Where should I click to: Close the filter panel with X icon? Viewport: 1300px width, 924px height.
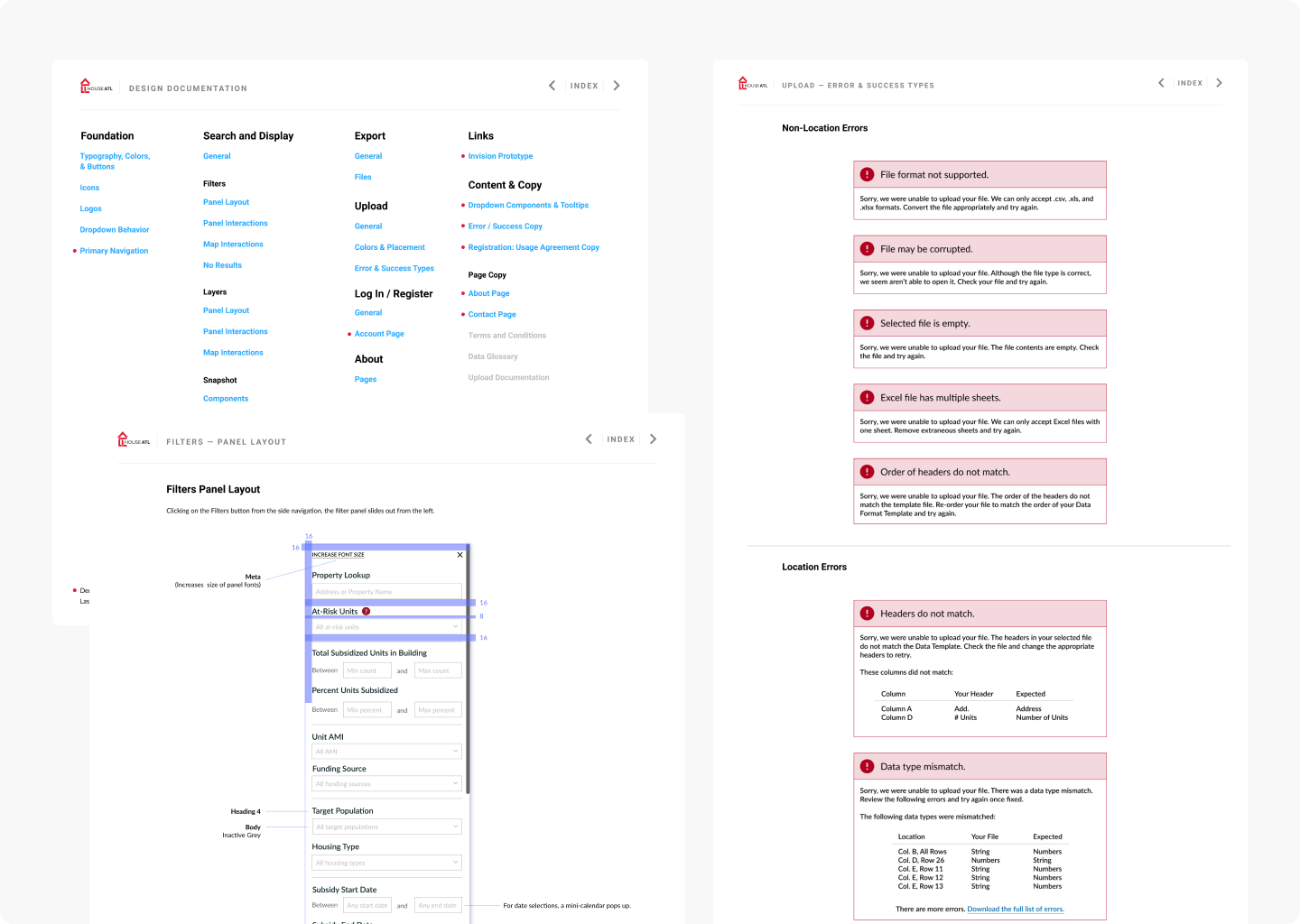coord(460,555)
